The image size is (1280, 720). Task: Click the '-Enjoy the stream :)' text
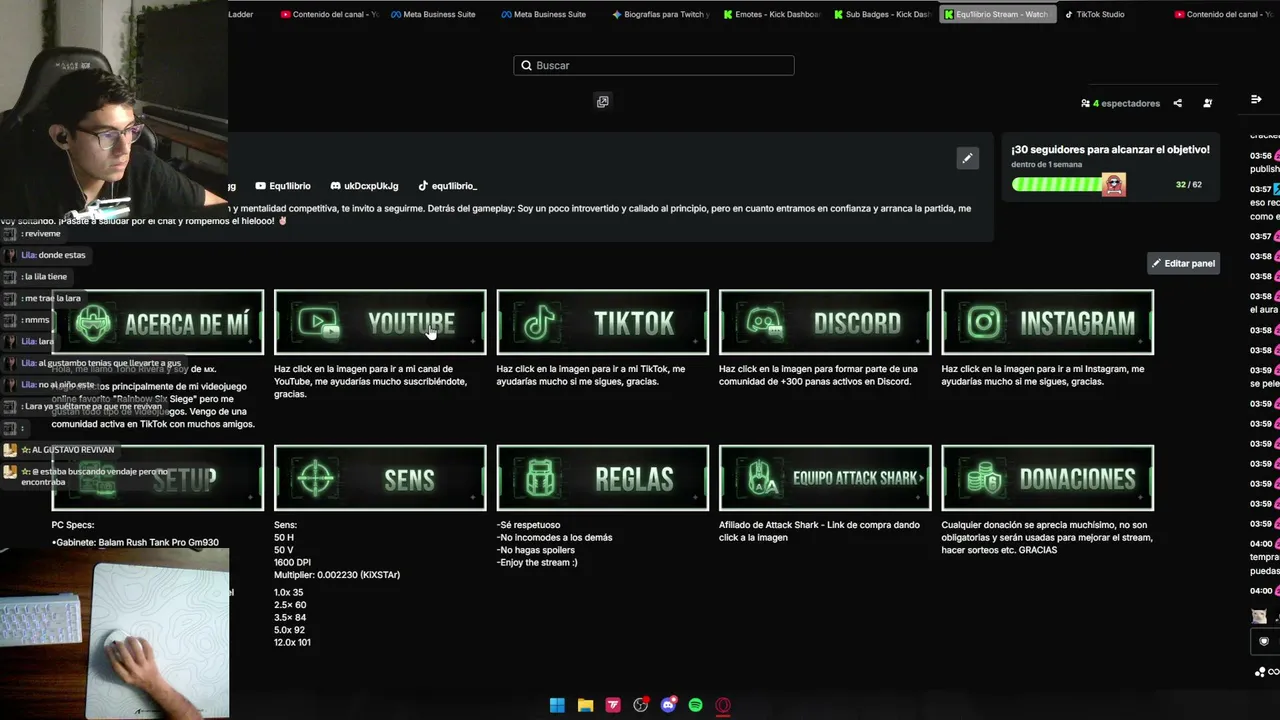point(537,562)
